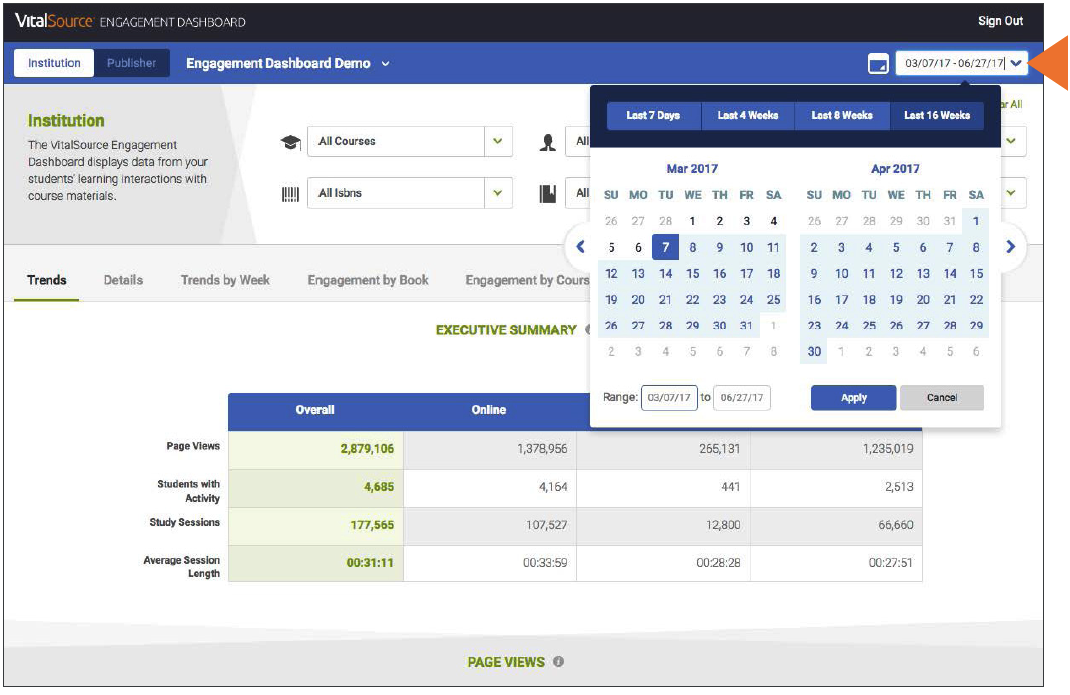The image size is (1070, 695).
Task: Click the Sign Out link
Action: 1000,21
